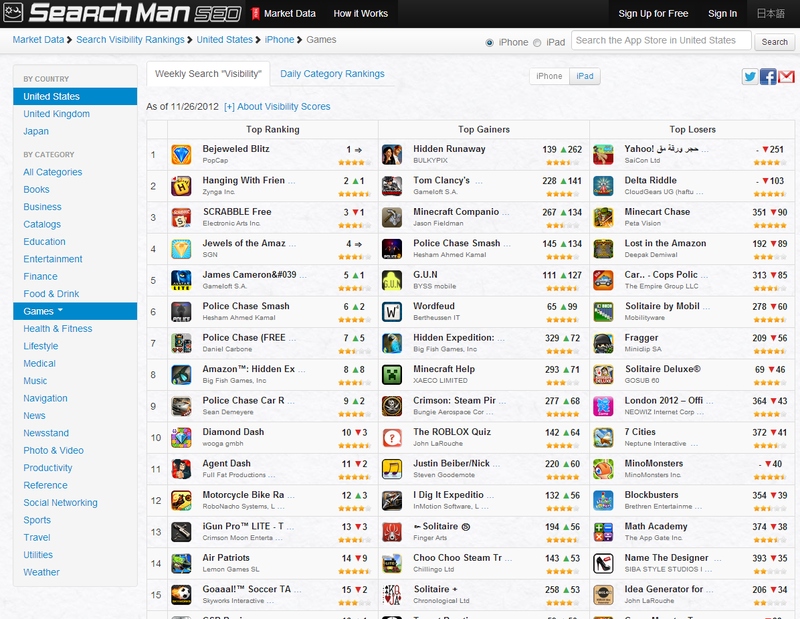Select Japan in country list
This screenshot has width=800, height=619.
[x=36, y=131]
